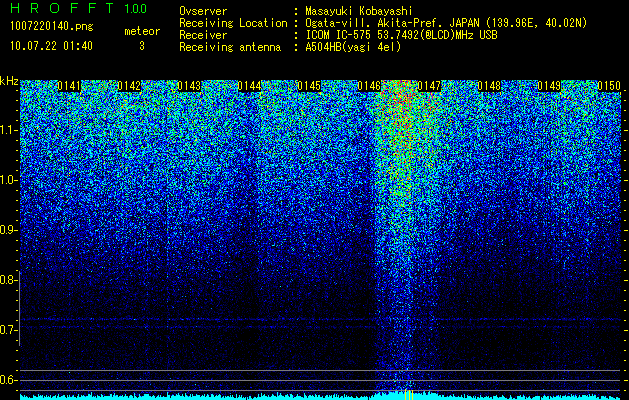Click the 0141 time marker

click(69, 86)
